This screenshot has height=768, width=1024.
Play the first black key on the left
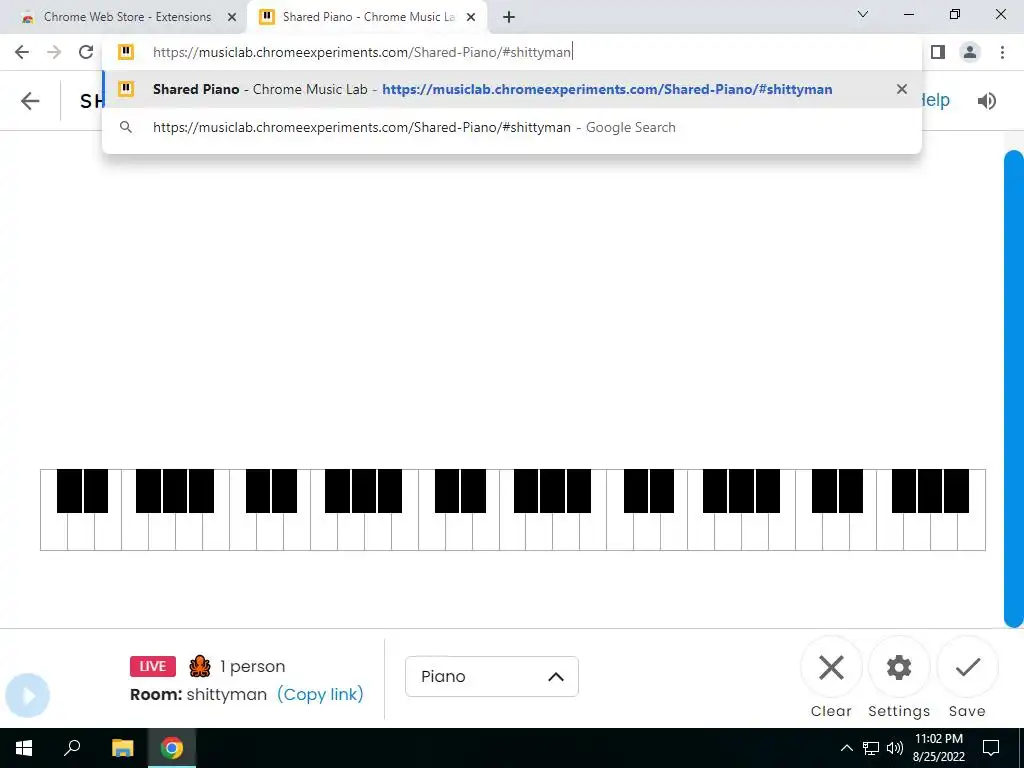(69, 490)
